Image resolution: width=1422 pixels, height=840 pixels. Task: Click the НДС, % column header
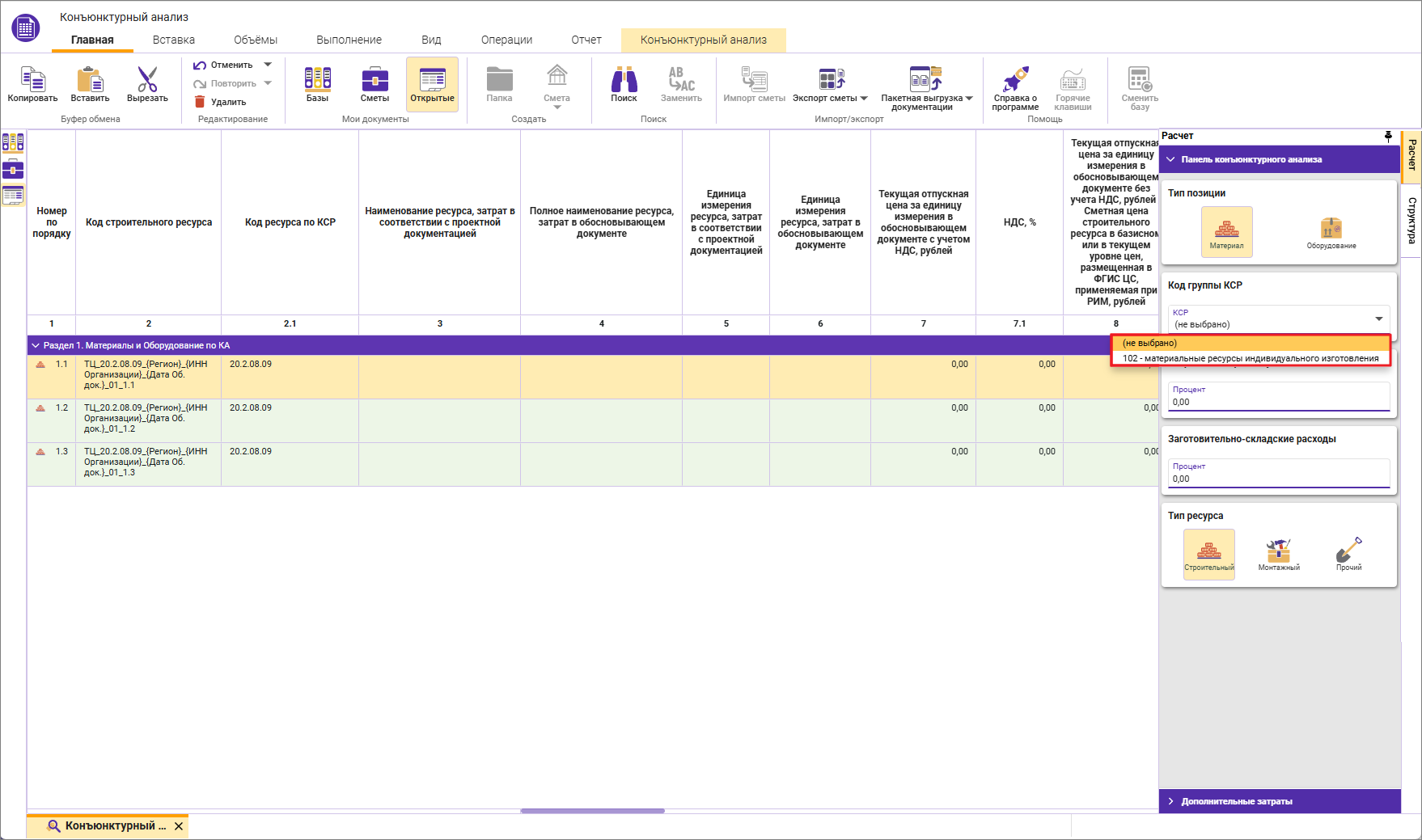[1019, 222]
